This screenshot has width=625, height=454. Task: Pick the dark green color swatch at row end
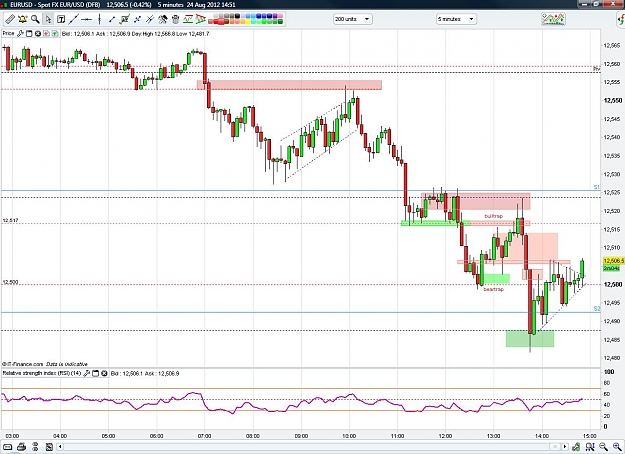tap(280, 22)
